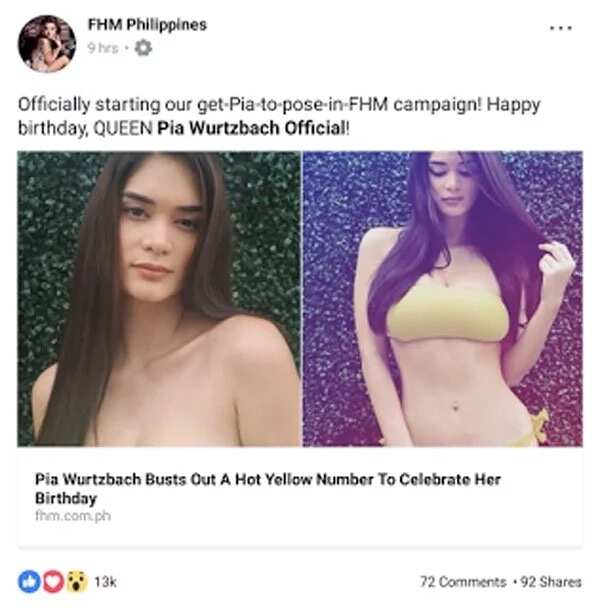
Task: Click the word Birthday in article title
Action: (x=66, y=498)
